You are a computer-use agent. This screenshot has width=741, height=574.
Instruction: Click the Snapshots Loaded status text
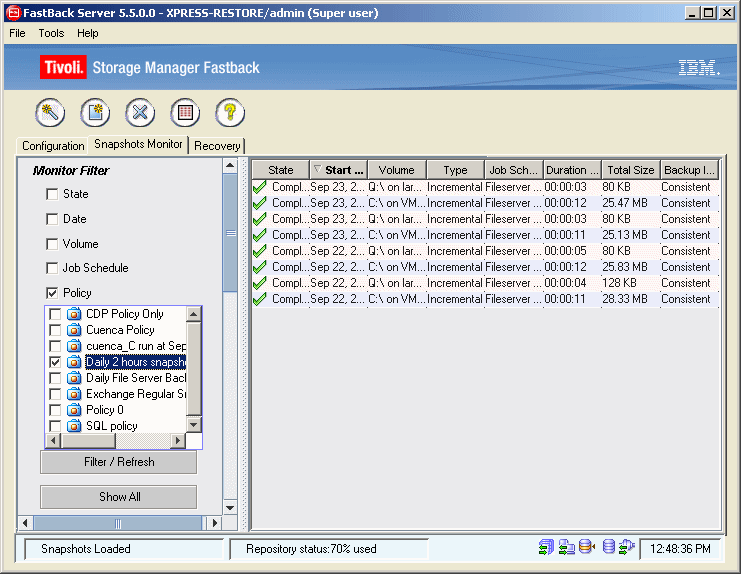pos(86,549)
